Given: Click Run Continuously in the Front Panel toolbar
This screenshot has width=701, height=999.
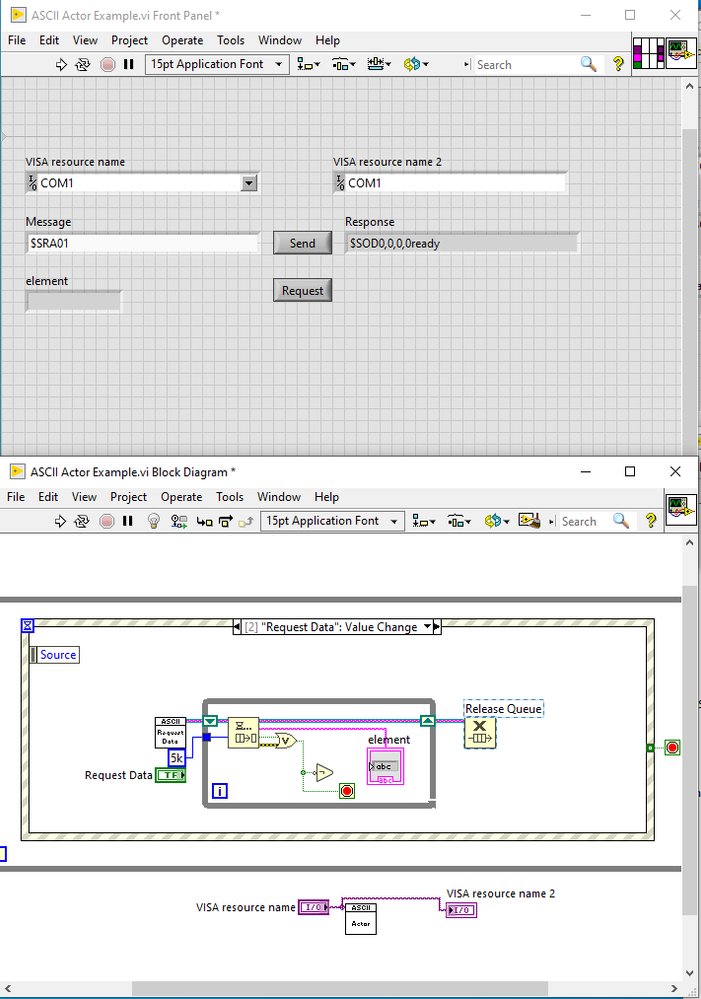Looking at the screenshot, I should point(83,64).
